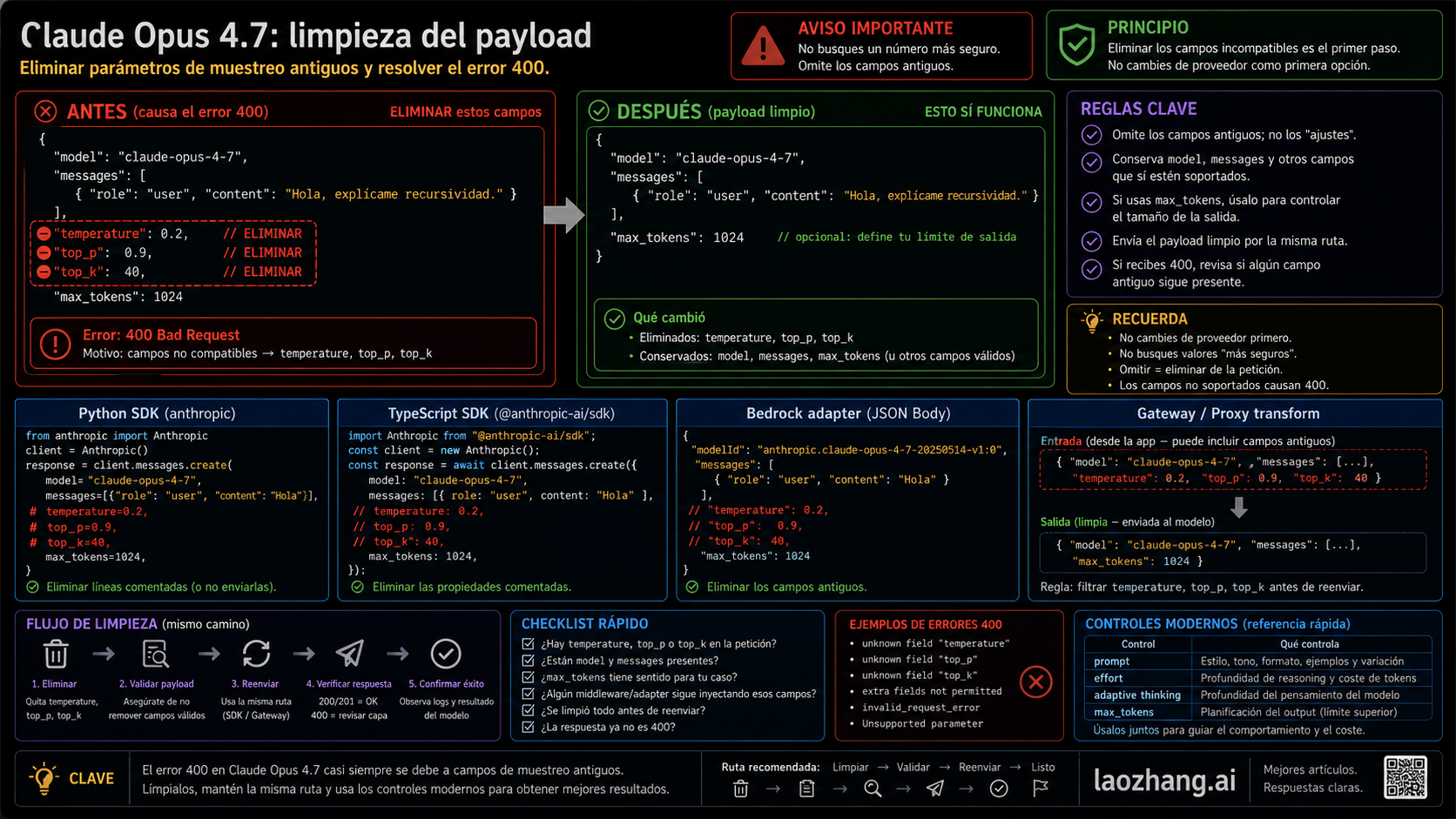Toggle check circle "Envía el payload limpio por la misma ruta"
1456x819 pixels.
tap(1091, 241)
